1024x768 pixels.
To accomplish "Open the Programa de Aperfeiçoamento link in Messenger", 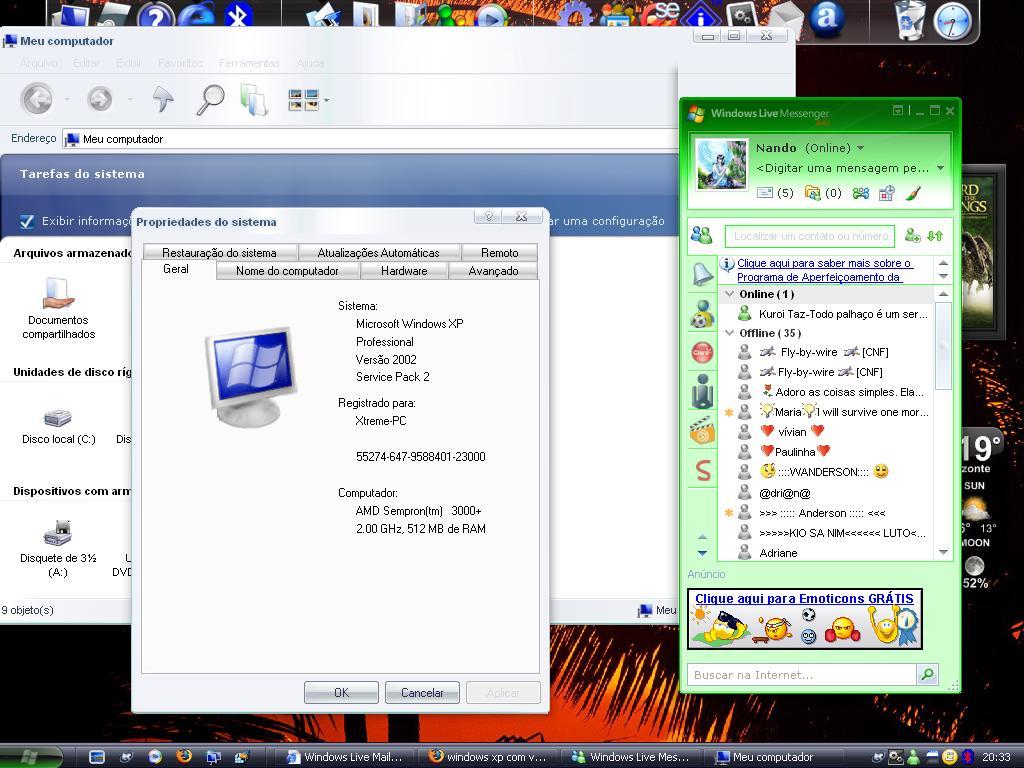I will (824, 270).
